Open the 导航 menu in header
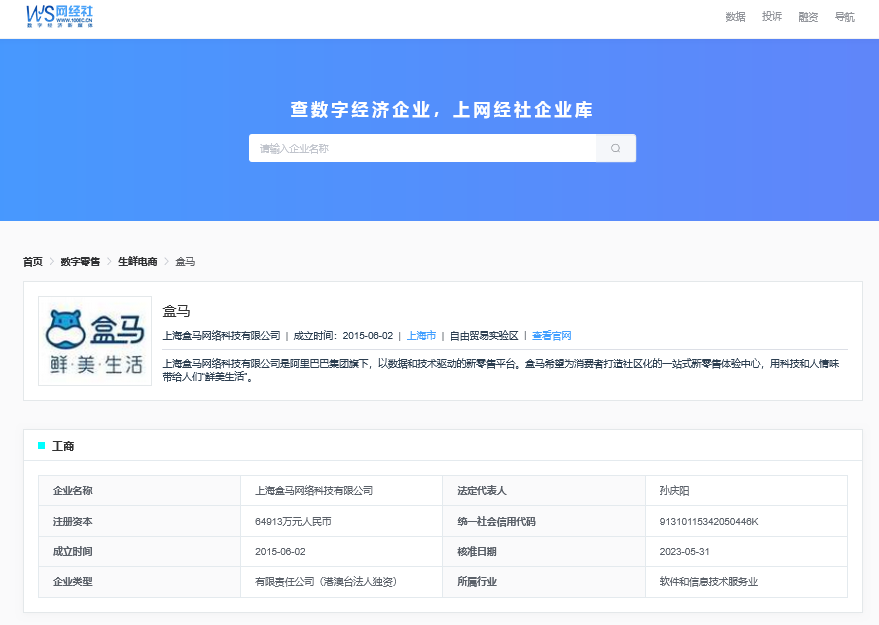The image size is (879, 625). 844,17
